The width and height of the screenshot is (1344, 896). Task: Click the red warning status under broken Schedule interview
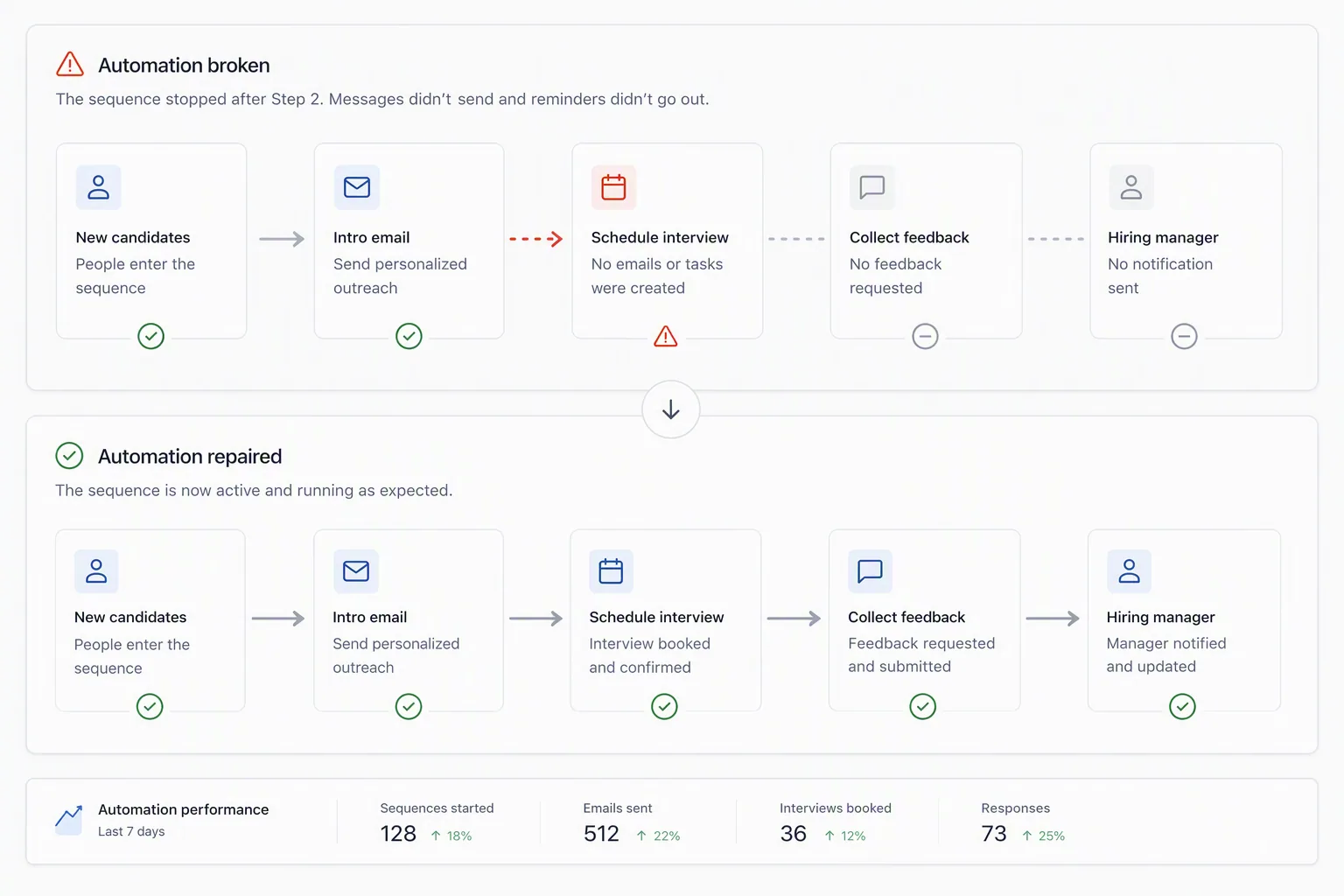click(x=666, y=337)
